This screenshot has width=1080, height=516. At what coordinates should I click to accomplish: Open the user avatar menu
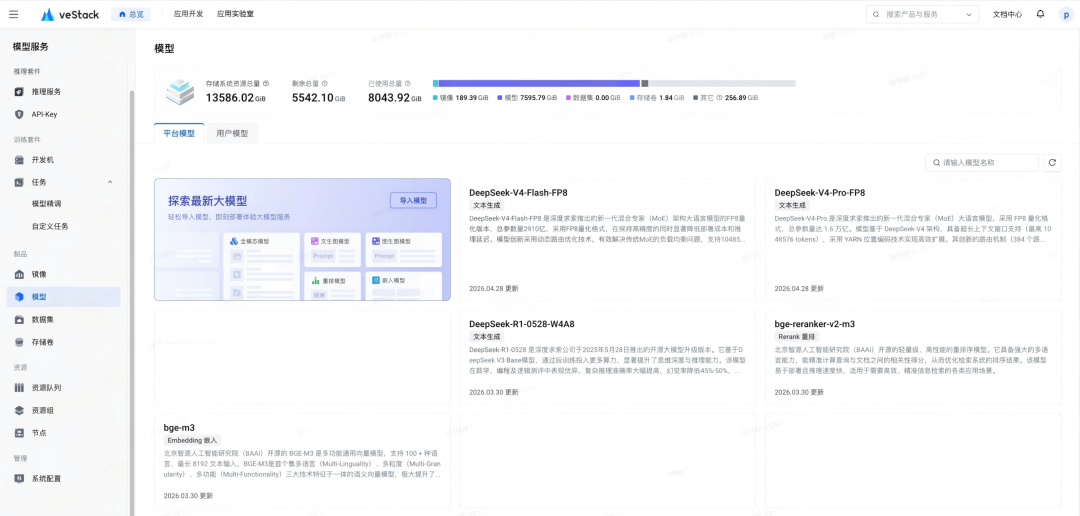click(x=1066, y=14)
